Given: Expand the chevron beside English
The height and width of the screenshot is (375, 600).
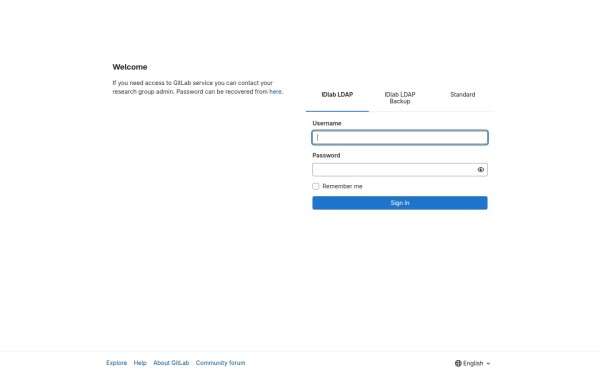Looking at the screenshot, I should [x=488, y=364].
